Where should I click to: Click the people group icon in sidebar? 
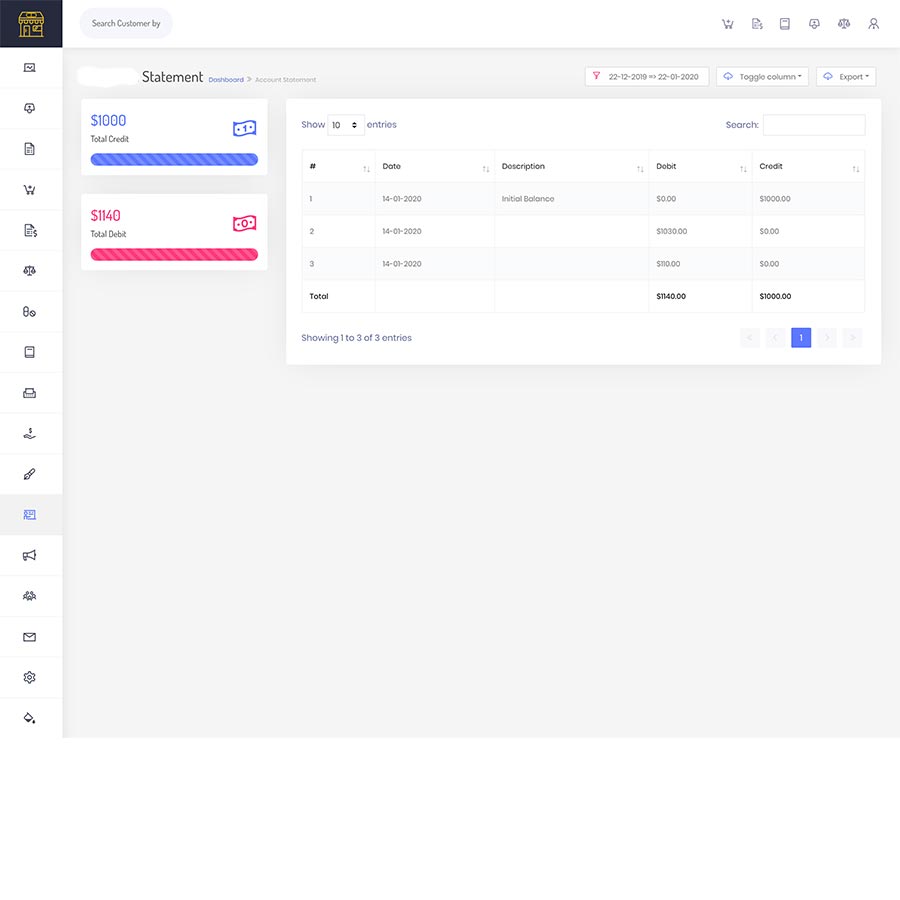pos(30,596)
